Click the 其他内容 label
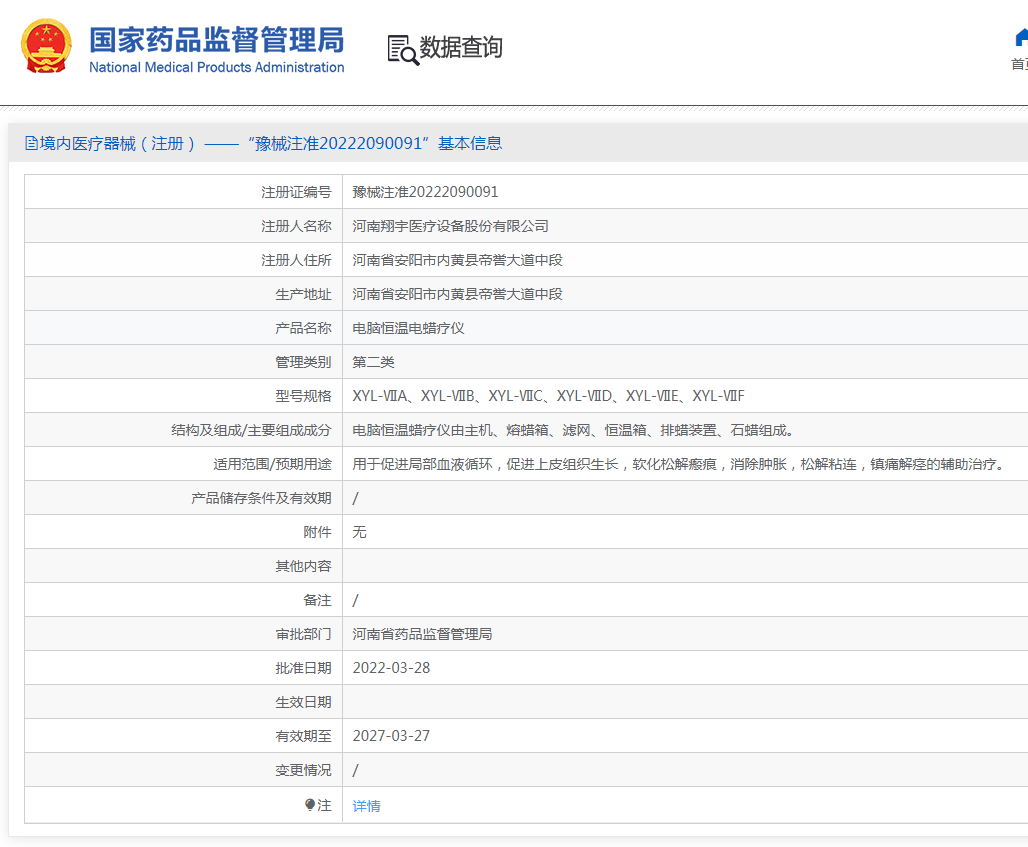Screen dimensions: 1028x847 [304, 566]
